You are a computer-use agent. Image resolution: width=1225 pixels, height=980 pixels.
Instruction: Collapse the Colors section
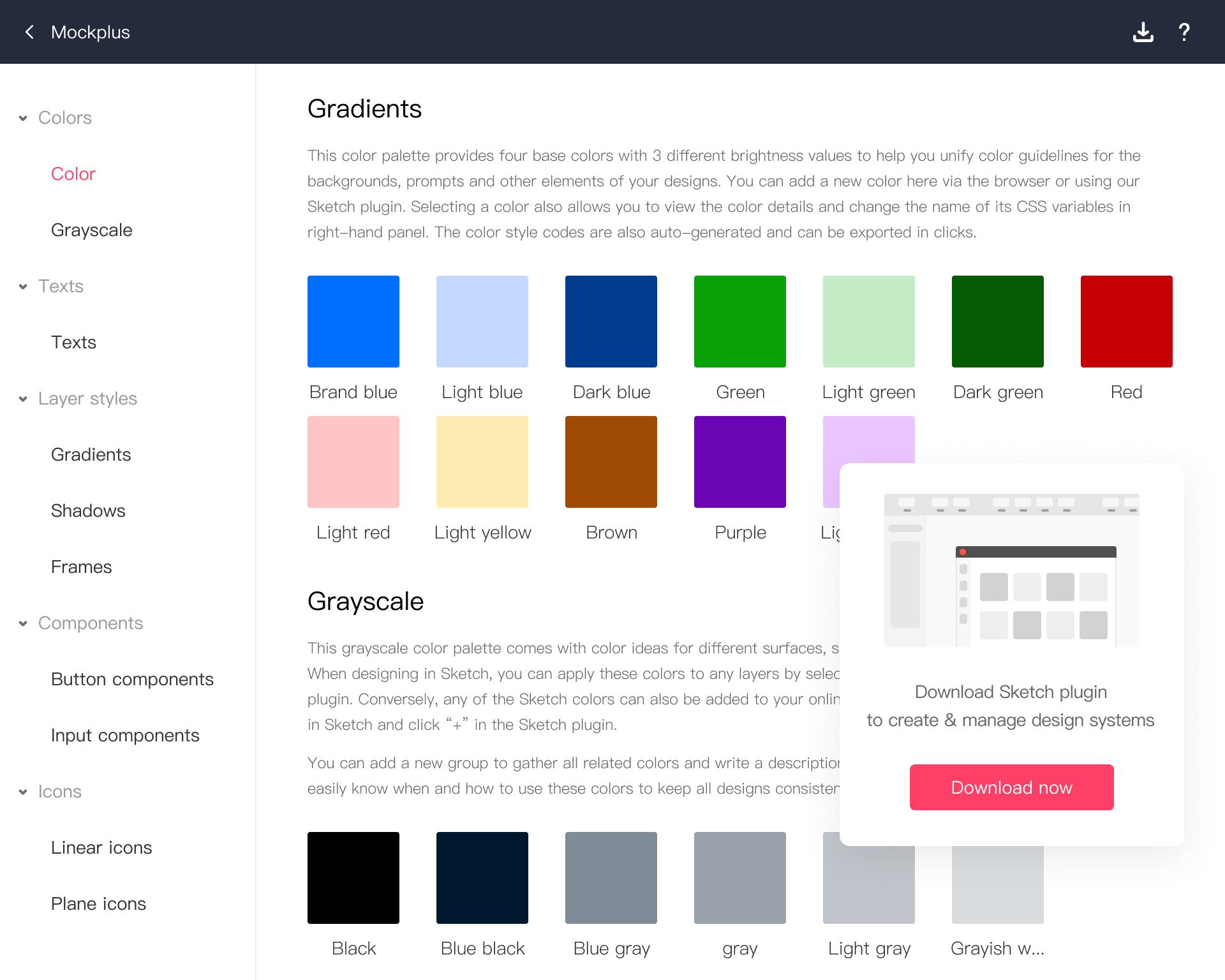[x=23, y=118]
